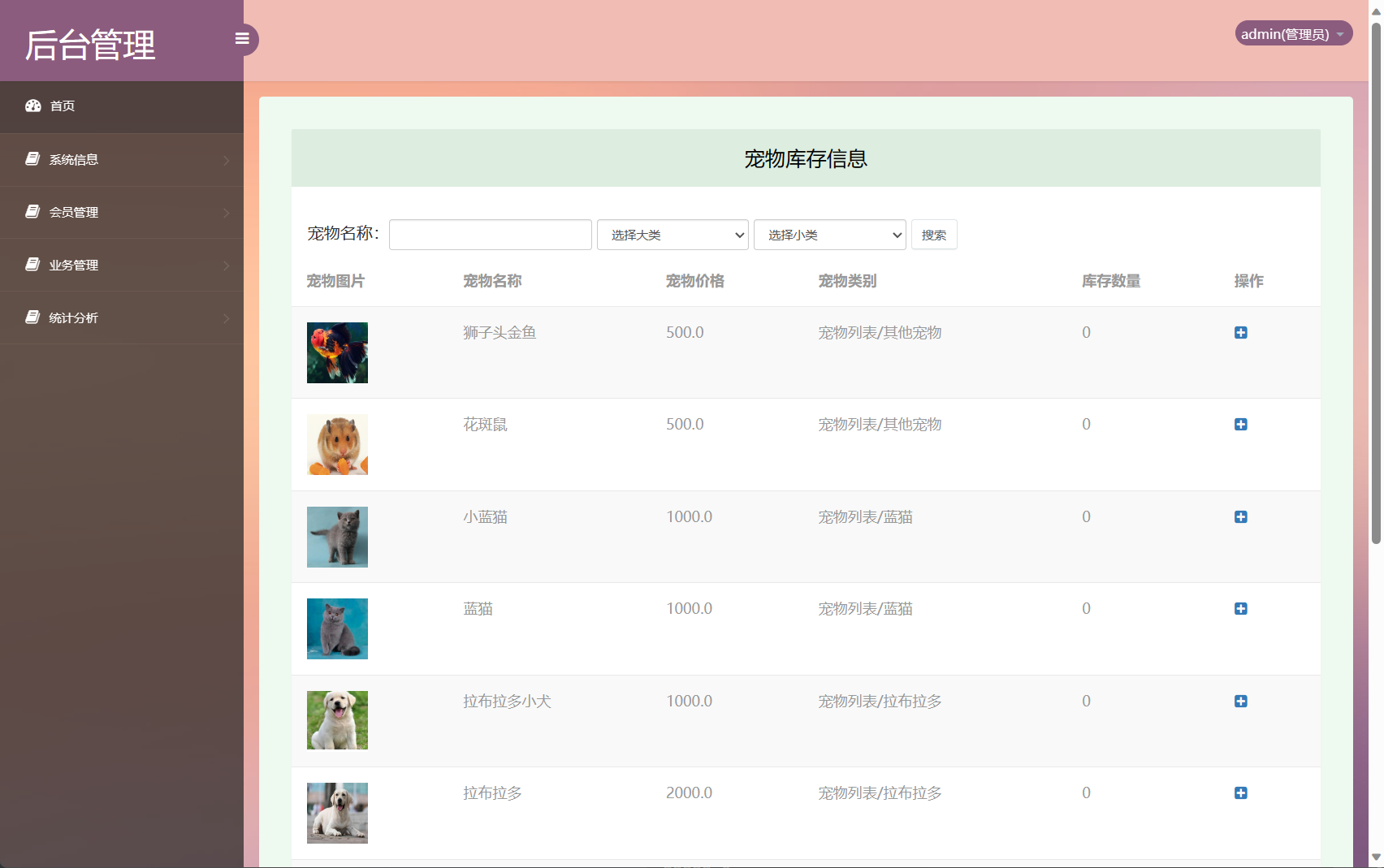1384x868 pixels.
Task: Expand the 系统信息 chevron arrow
Action: click(x=227, y=161)
